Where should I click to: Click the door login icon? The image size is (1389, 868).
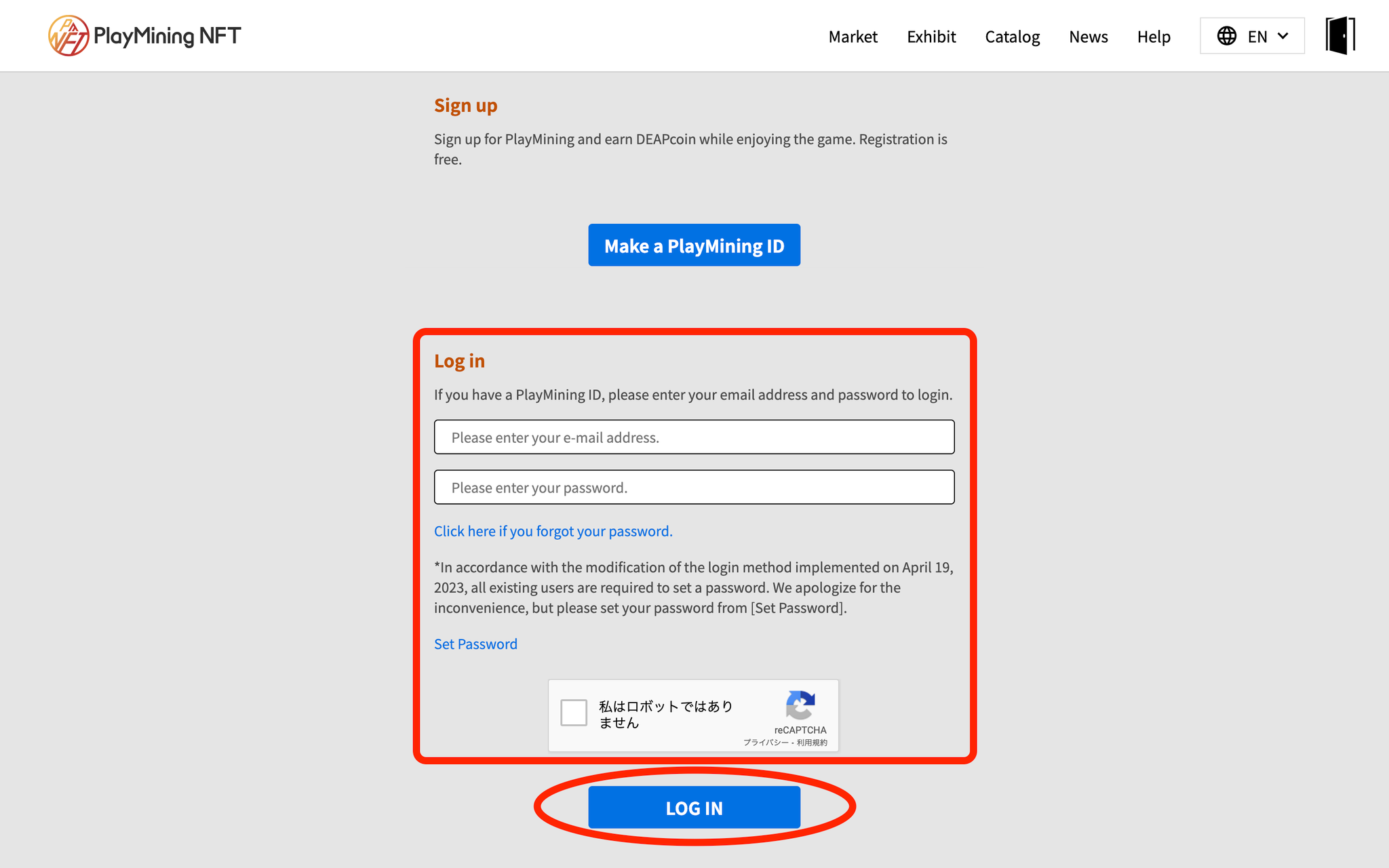(x=1340, y=35)
